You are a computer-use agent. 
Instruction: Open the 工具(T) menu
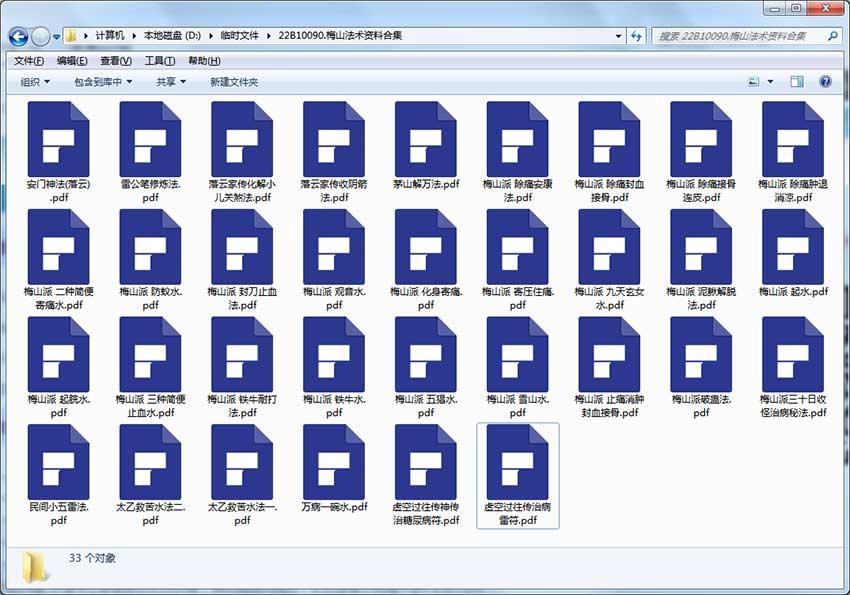tap(160, 61)
